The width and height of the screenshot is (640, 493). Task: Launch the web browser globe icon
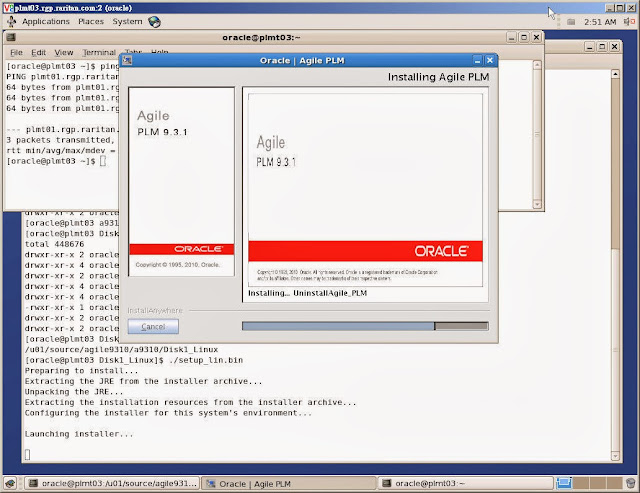click(x=154, y=22)
